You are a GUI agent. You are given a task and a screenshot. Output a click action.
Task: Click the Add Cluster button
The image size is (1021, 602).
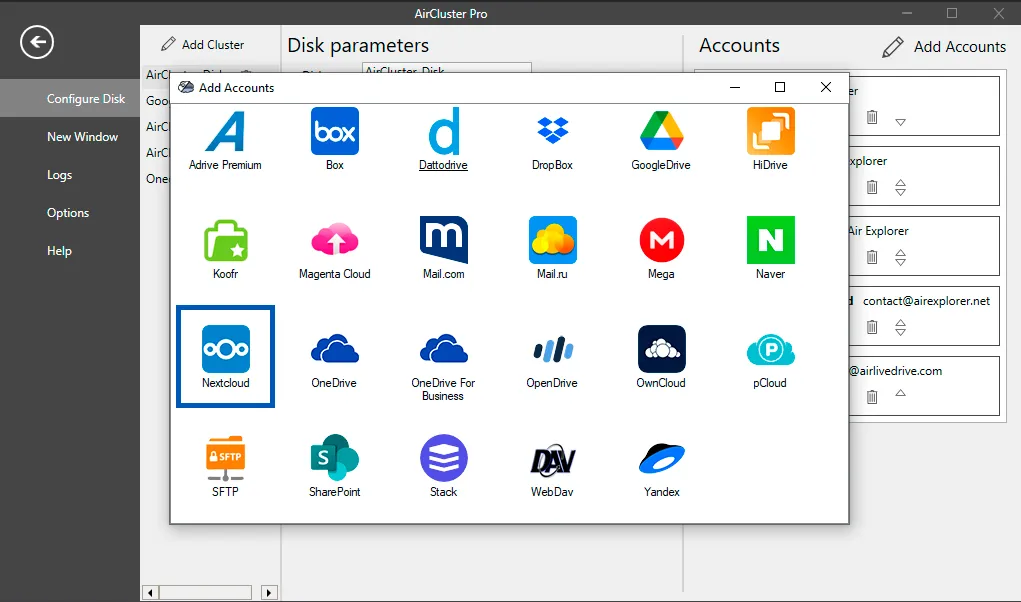[x=203, y=44]
